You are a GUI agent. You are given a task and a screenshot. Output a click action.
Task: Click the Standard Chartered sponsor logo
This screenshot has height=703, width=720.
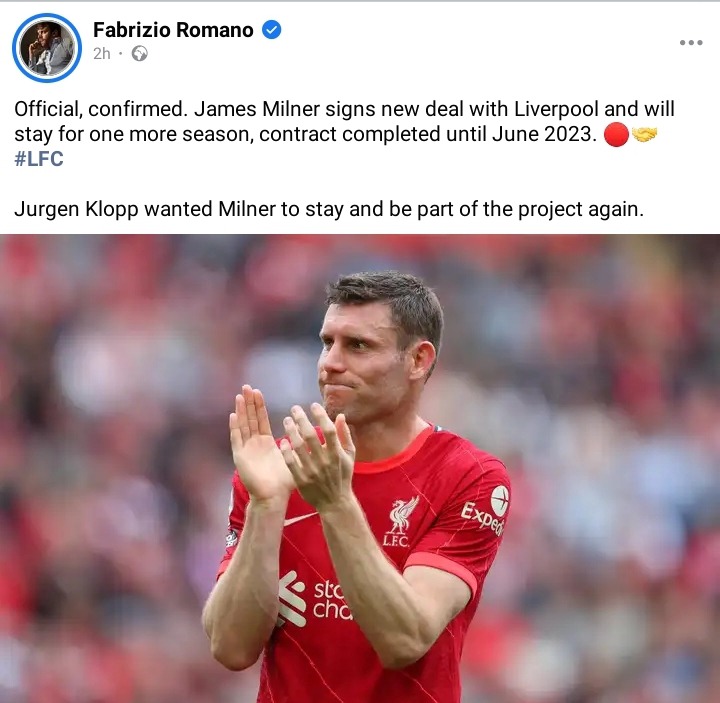(x=314, y=598)
